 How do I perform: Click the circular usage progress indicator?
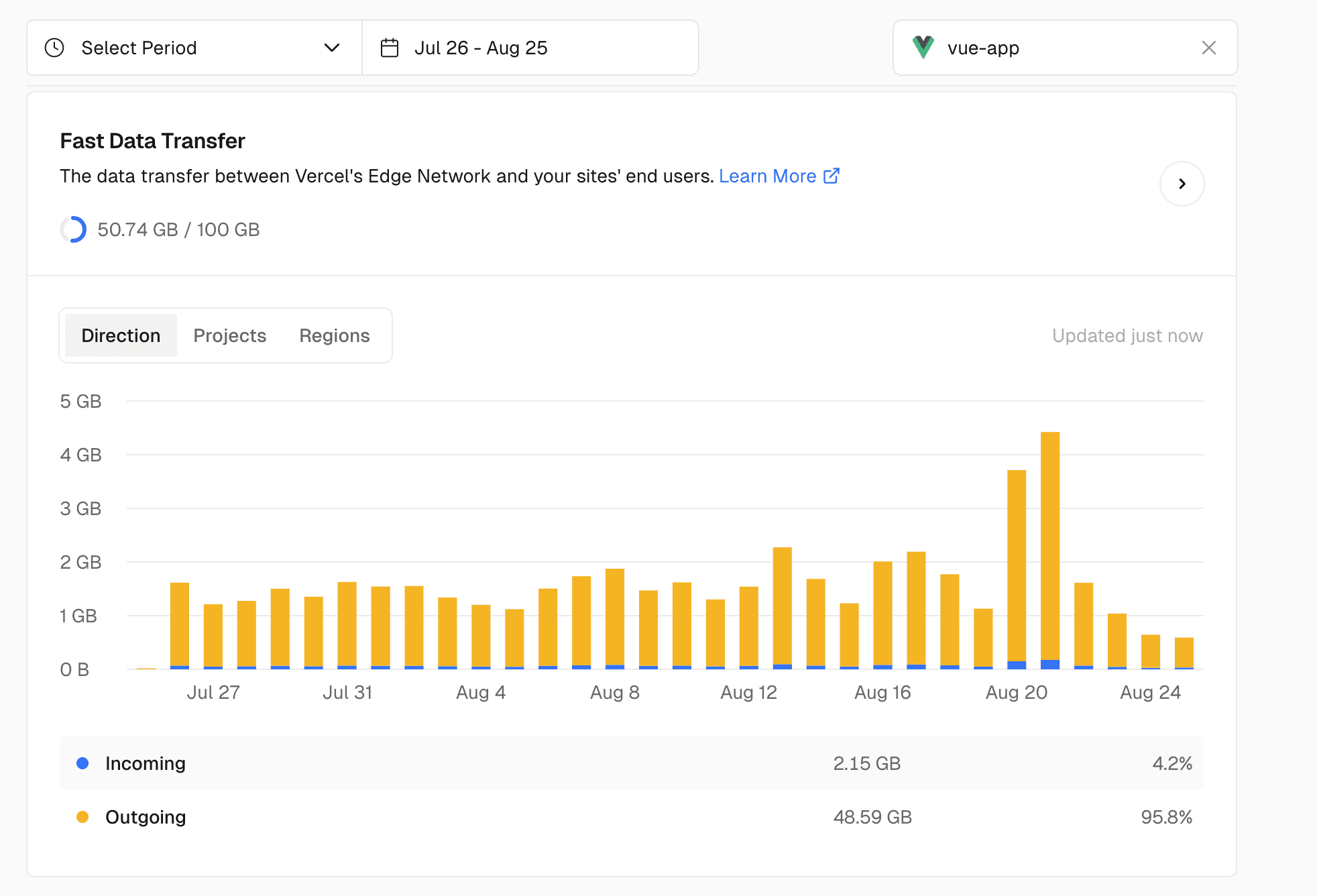73,229
